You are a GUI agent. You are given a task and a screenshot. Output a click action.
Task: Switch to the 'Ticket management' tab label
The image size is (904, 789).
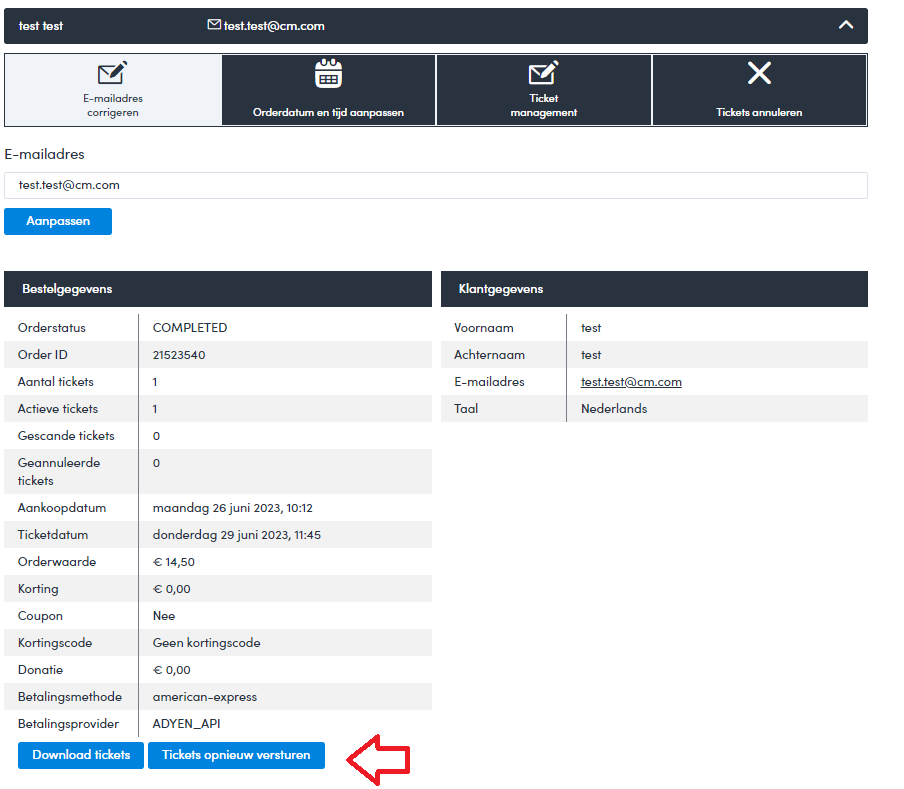tap(543, 106)
